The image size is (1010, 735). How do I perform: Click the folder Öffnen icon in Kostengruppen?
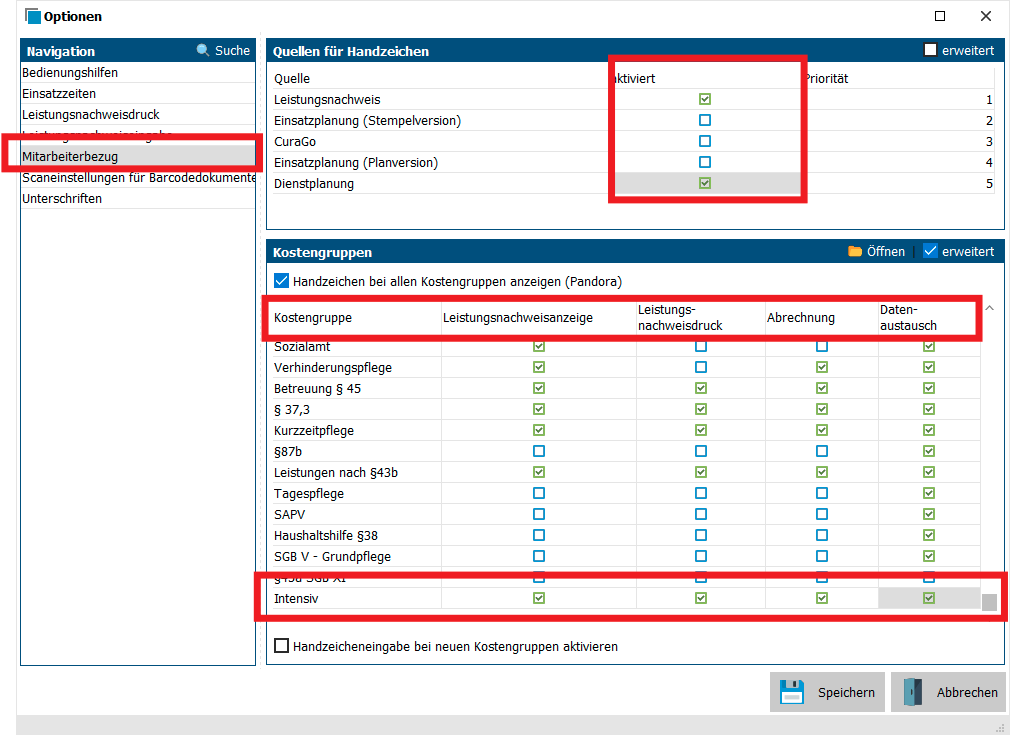854,251
